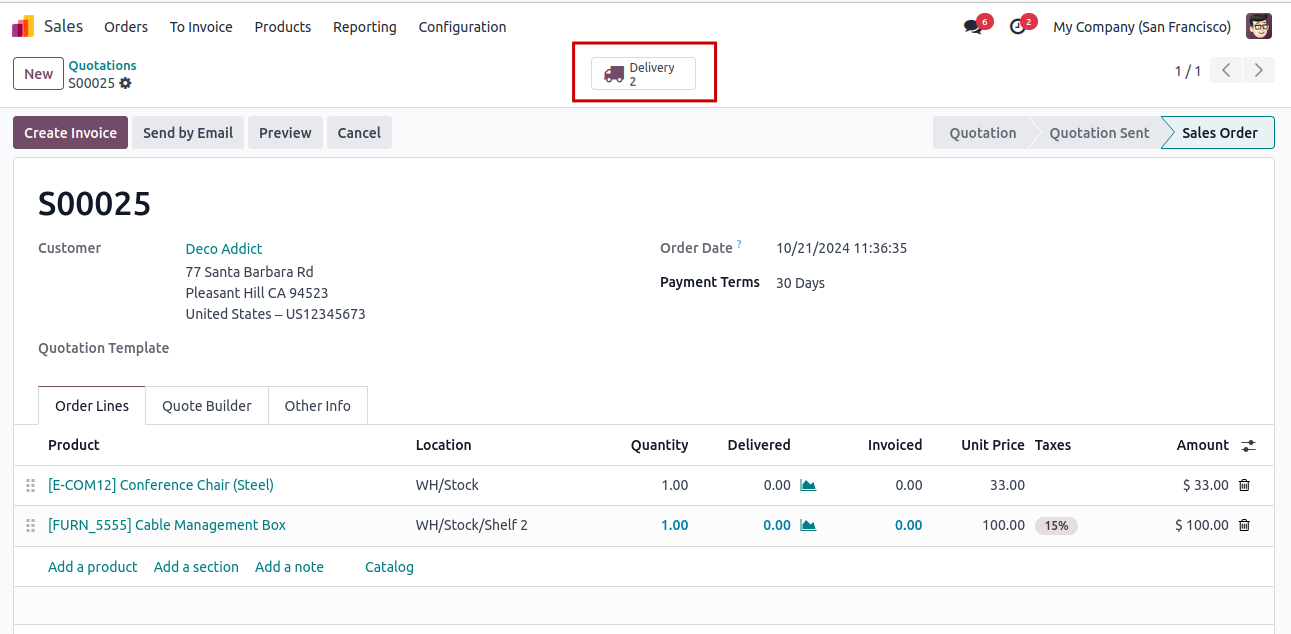Screen dimensions: 1291x634
Task: Grab the drag handle of Conference Chair row
Action: [30, 485]
